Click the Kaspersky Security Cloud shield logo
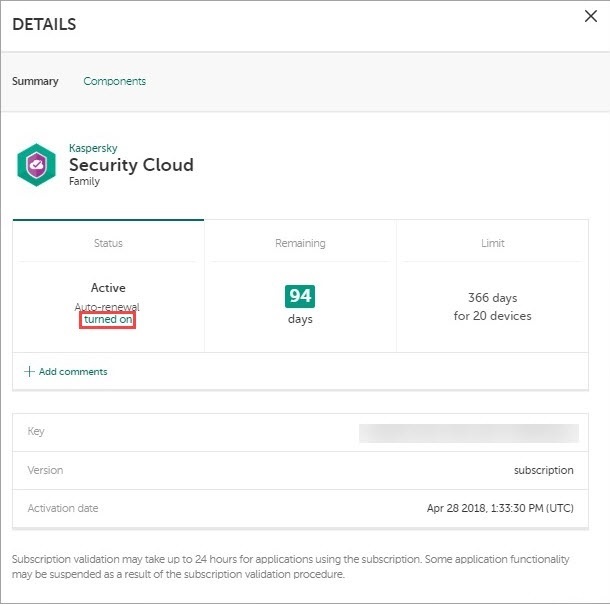 click(37, 165)
